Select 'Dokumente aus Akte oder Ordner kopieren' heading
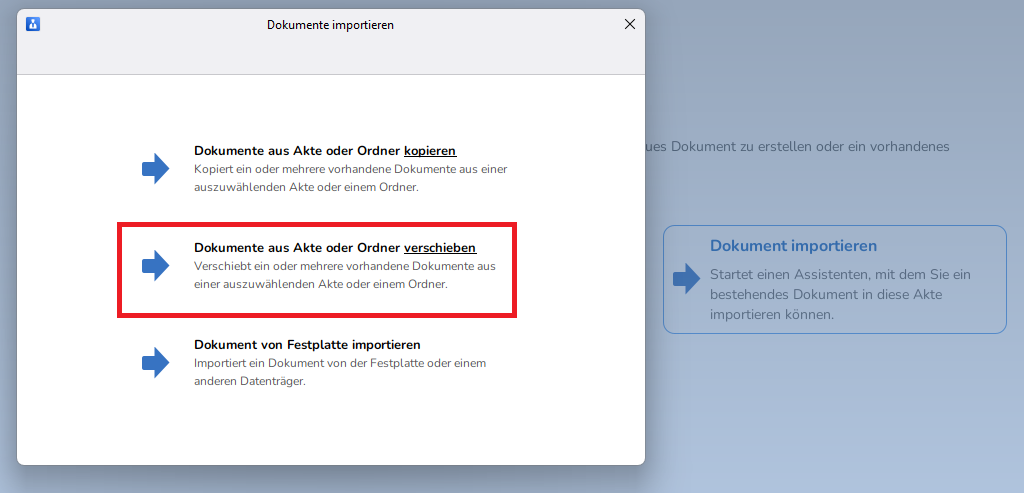Image resolution: width=1024 pixels, height=493 pixels. coord(298,151)
